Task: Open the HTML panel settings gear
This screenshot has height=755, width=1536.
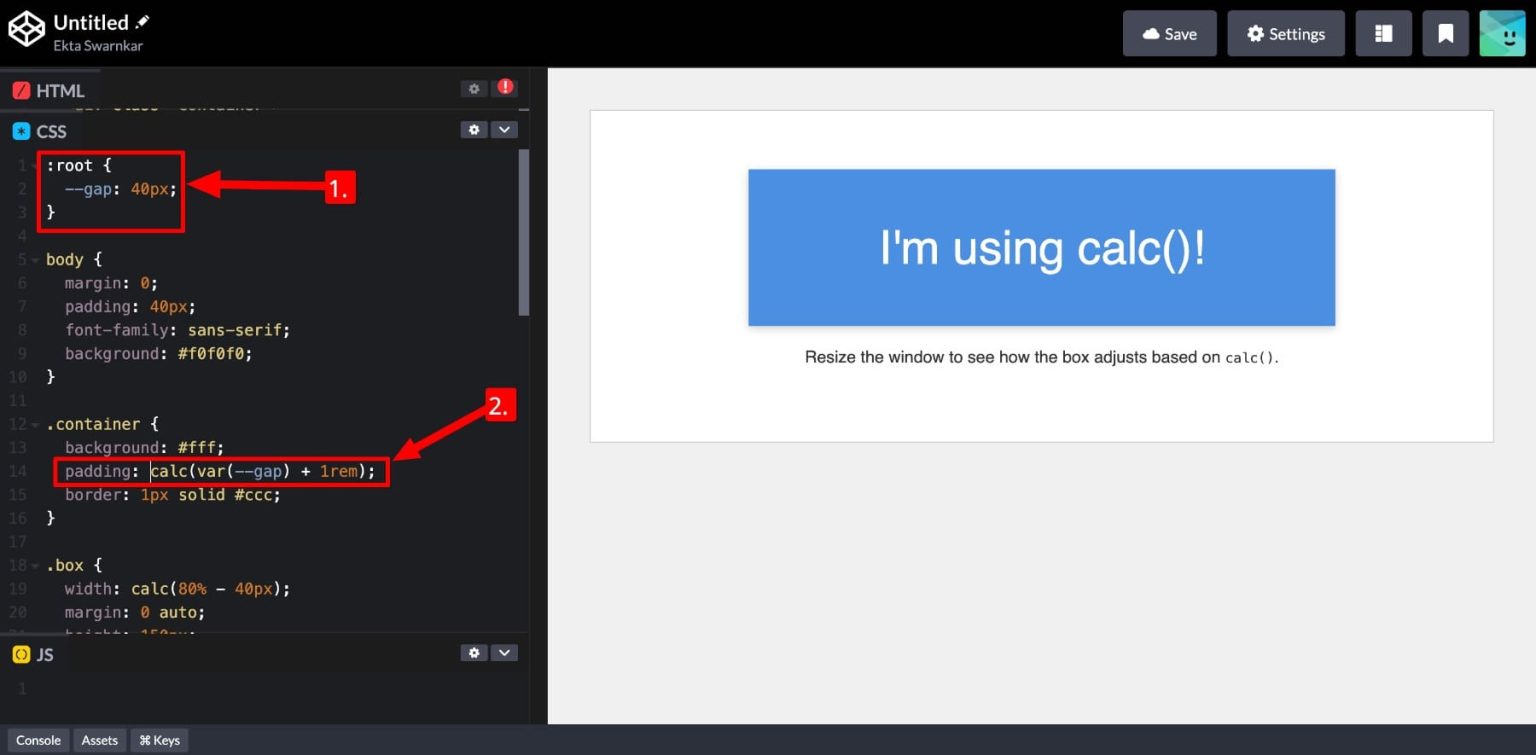Action: (x=473, y=89)
